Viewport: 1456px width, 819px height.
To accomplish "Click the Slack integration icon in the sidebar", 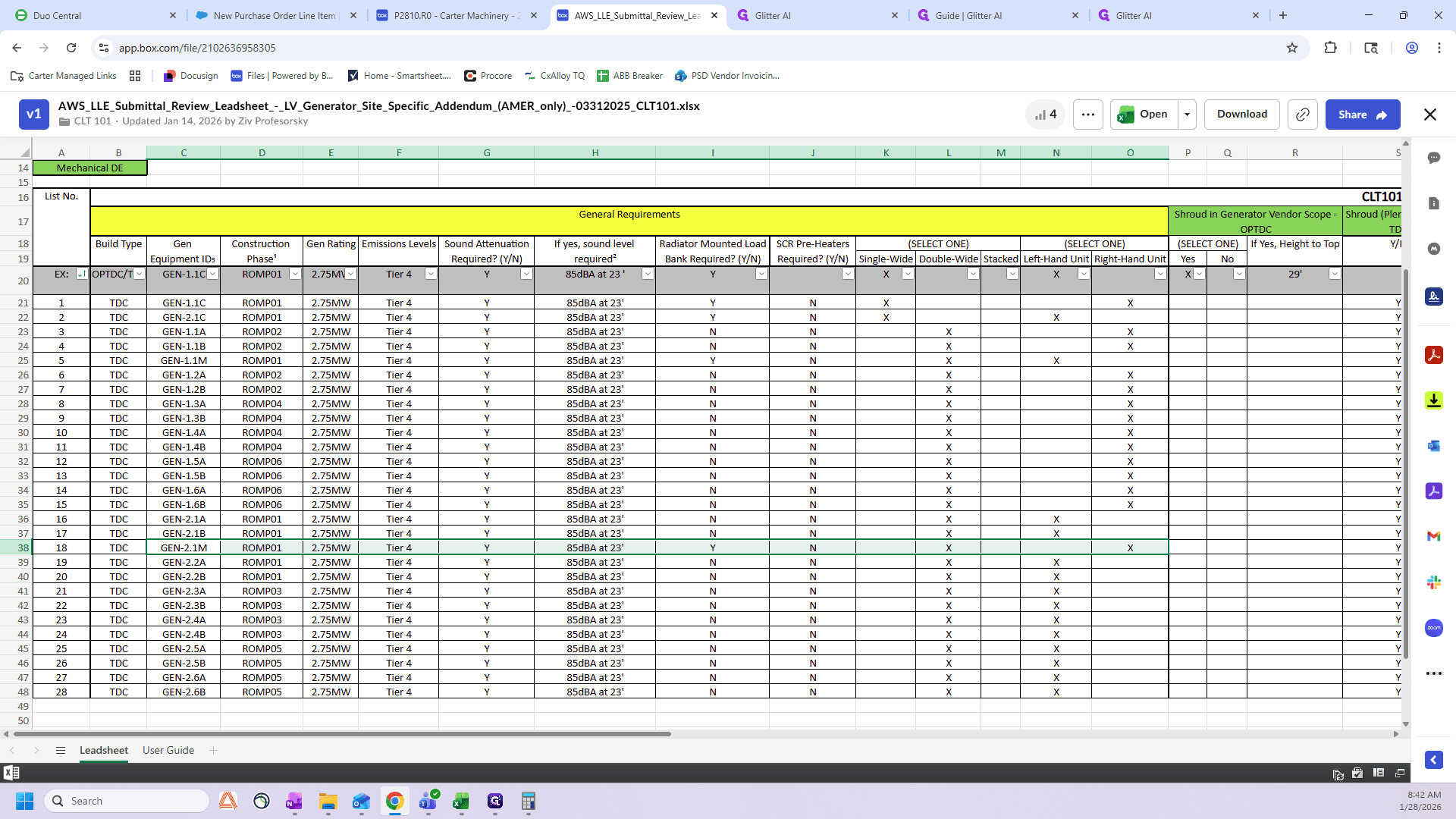I will (1433, 582).
